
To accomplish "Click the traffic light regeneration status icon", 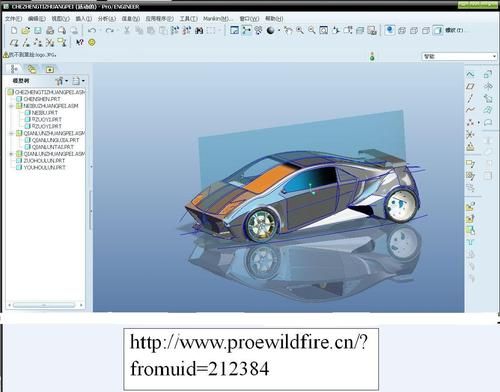I will [x=372, y=56].
